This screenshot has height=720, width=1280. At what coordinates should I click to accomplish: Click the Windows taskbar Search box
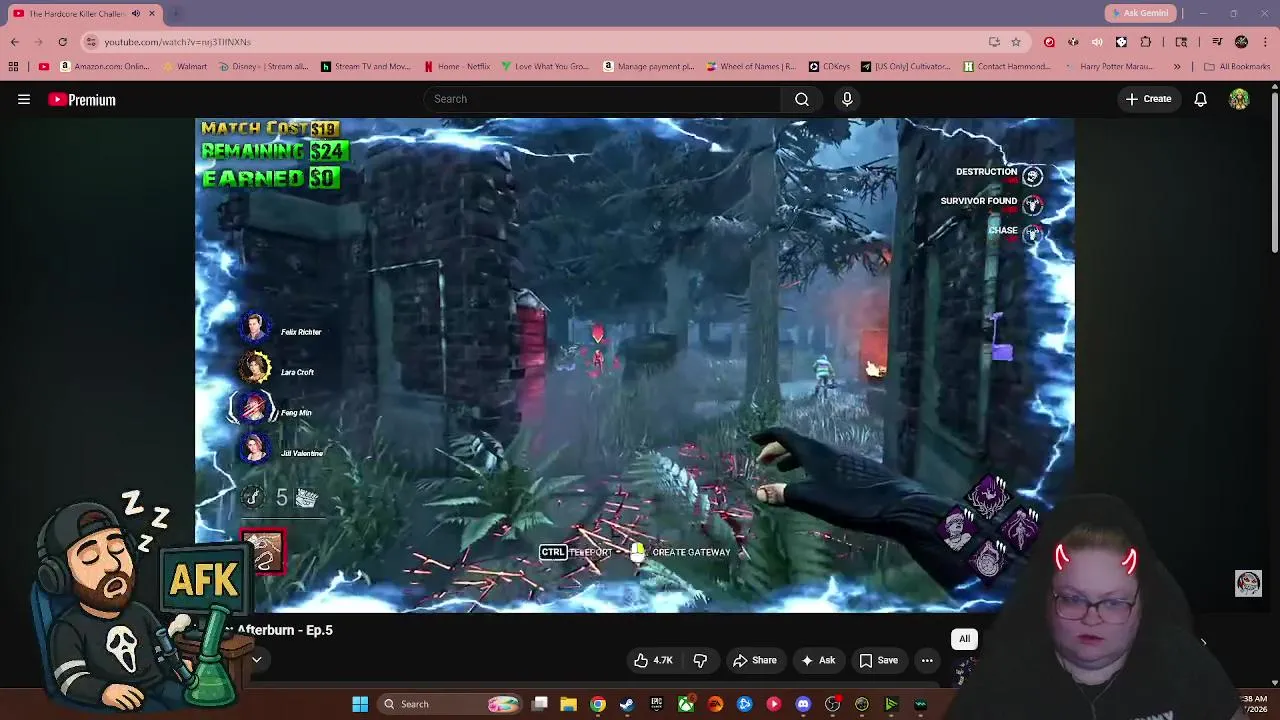(449, 704)
